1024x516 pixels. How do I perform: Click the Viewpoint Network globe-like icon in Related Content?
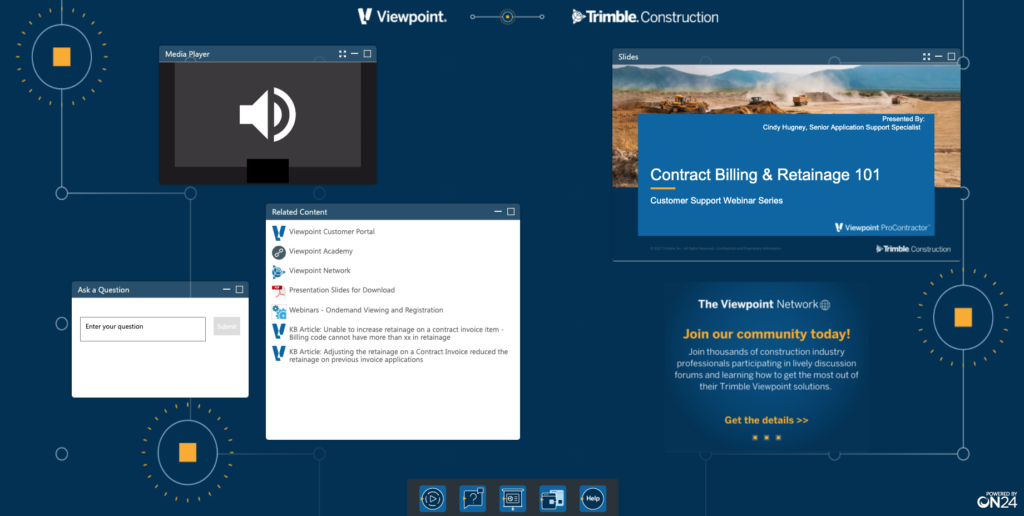click(x=279, y=271)
